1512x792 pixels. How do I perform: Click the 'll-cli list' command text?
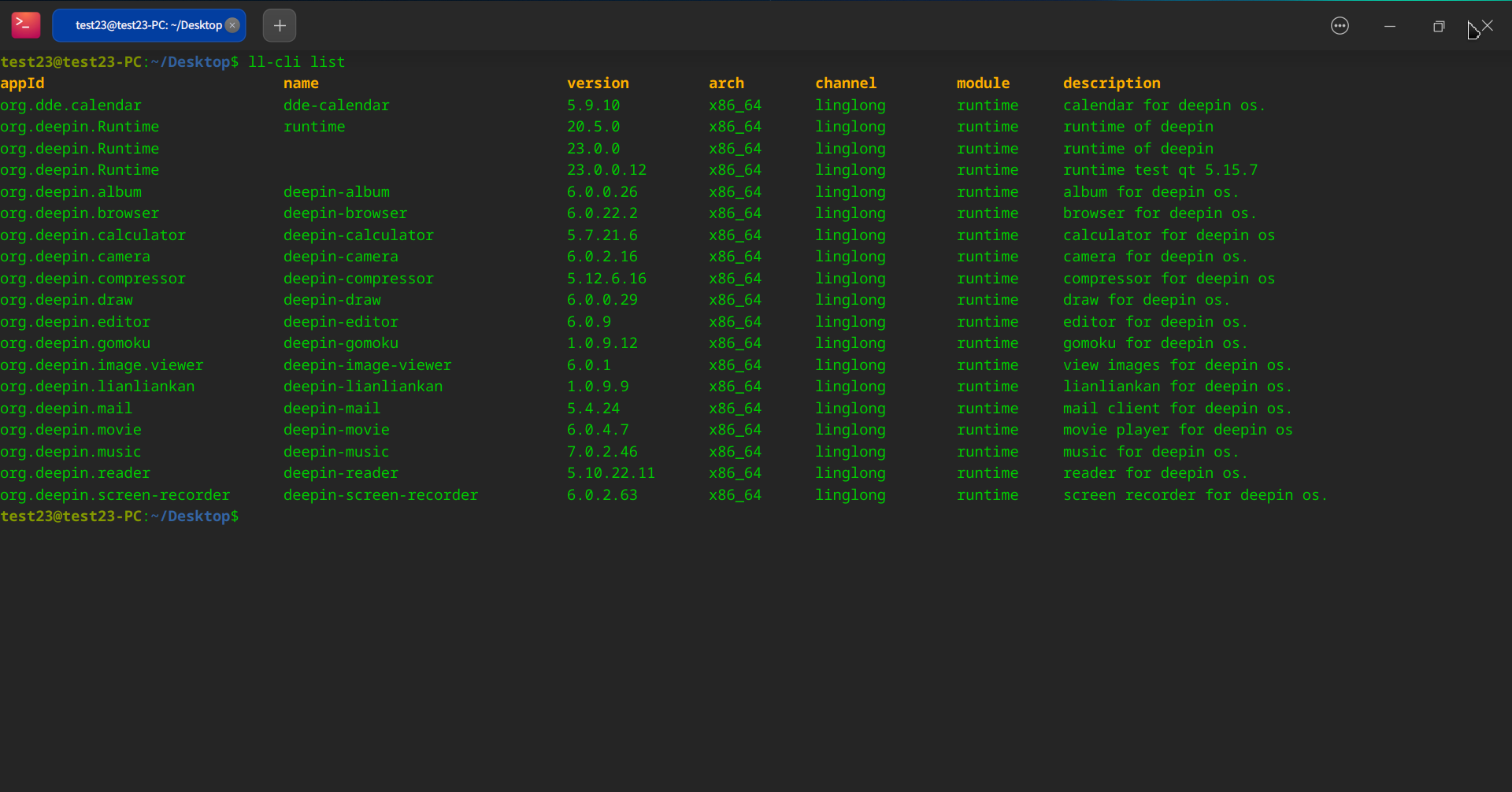(x=297, y=62)
